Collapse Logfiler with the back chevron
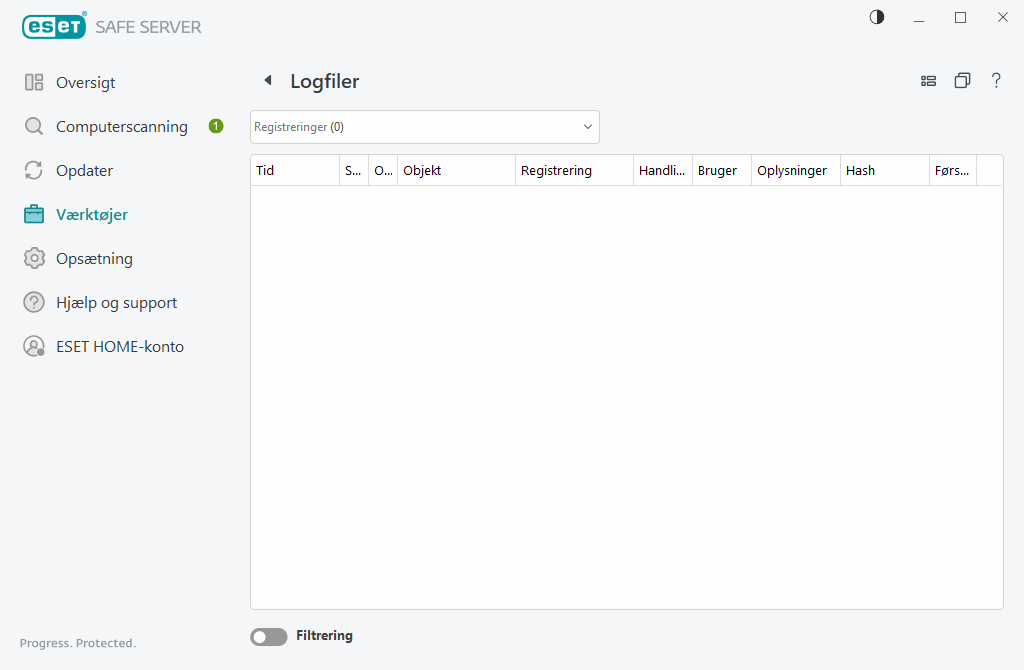Image resolution: width=1024 pixels, height=670 pixels. tap(267, 79)
